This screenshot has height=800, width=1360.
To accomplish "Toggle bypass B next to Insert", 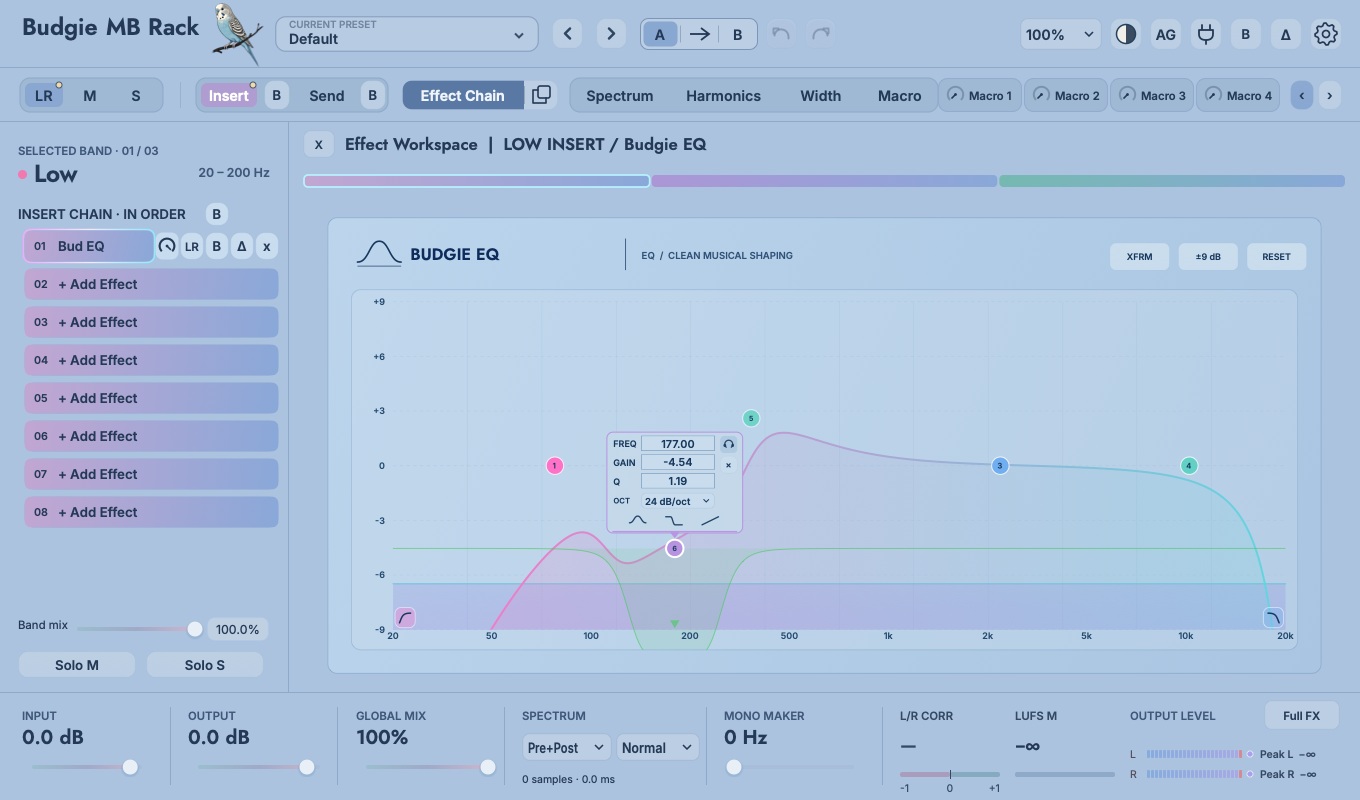I will click(277, 95).
